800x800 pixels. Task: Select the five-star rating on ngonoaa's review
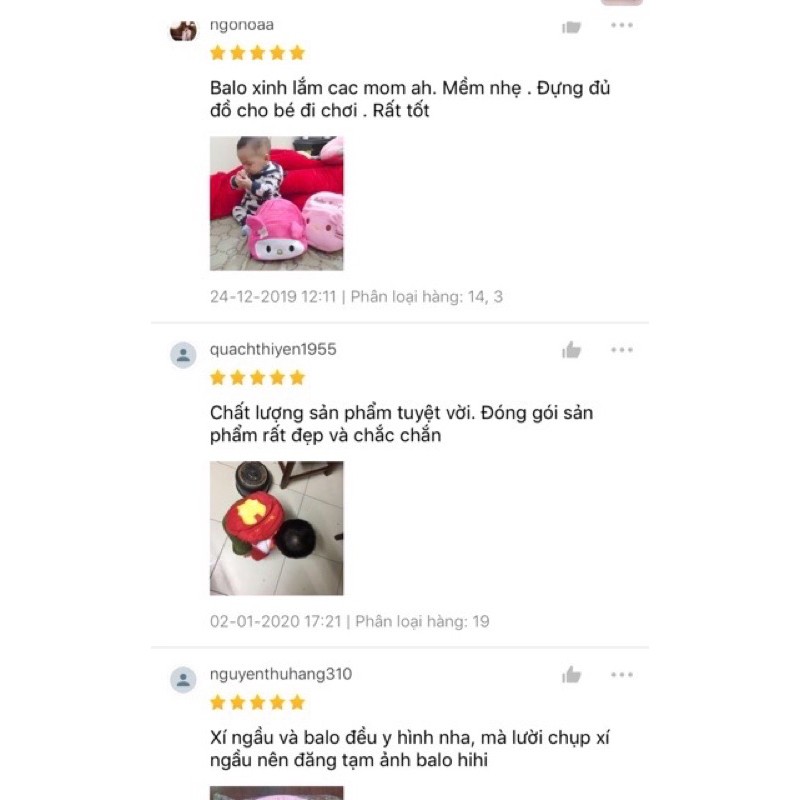(x=258, y=53)
